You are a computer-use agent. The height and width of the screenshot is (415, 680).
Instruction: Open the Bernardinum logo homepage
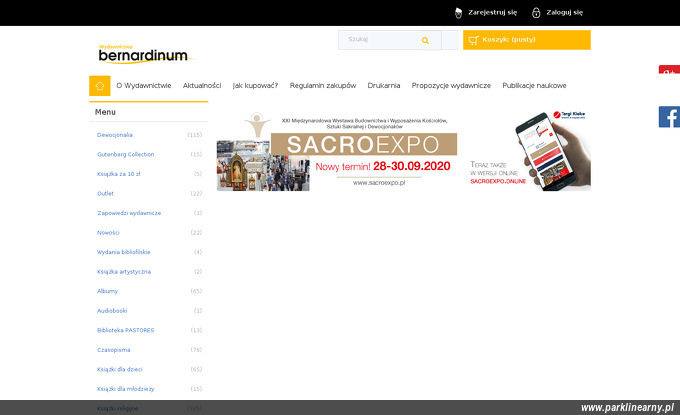(146, 54)
